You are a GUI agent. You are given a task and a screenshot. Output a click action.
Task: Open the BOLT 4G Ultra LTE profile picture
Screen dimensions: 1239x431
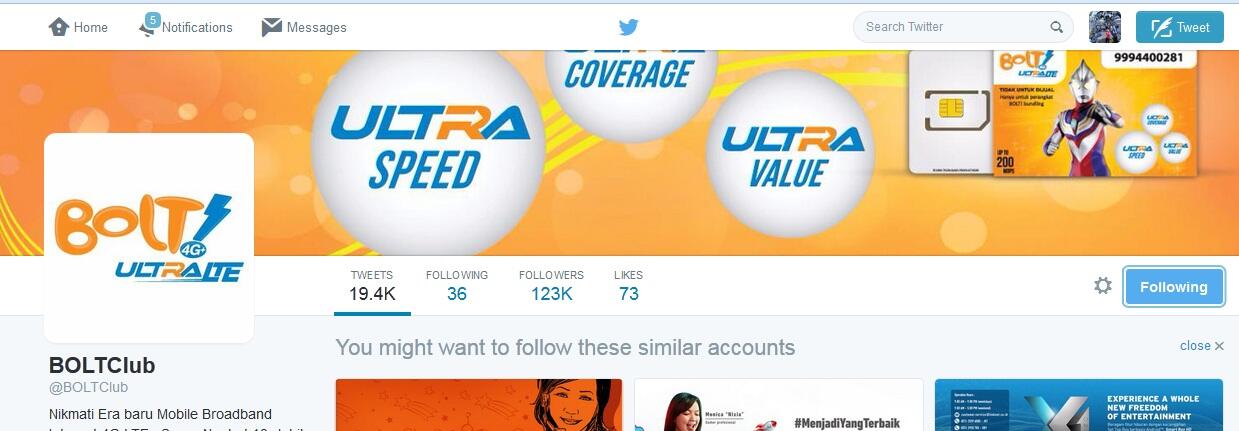(x=149, y=238)
